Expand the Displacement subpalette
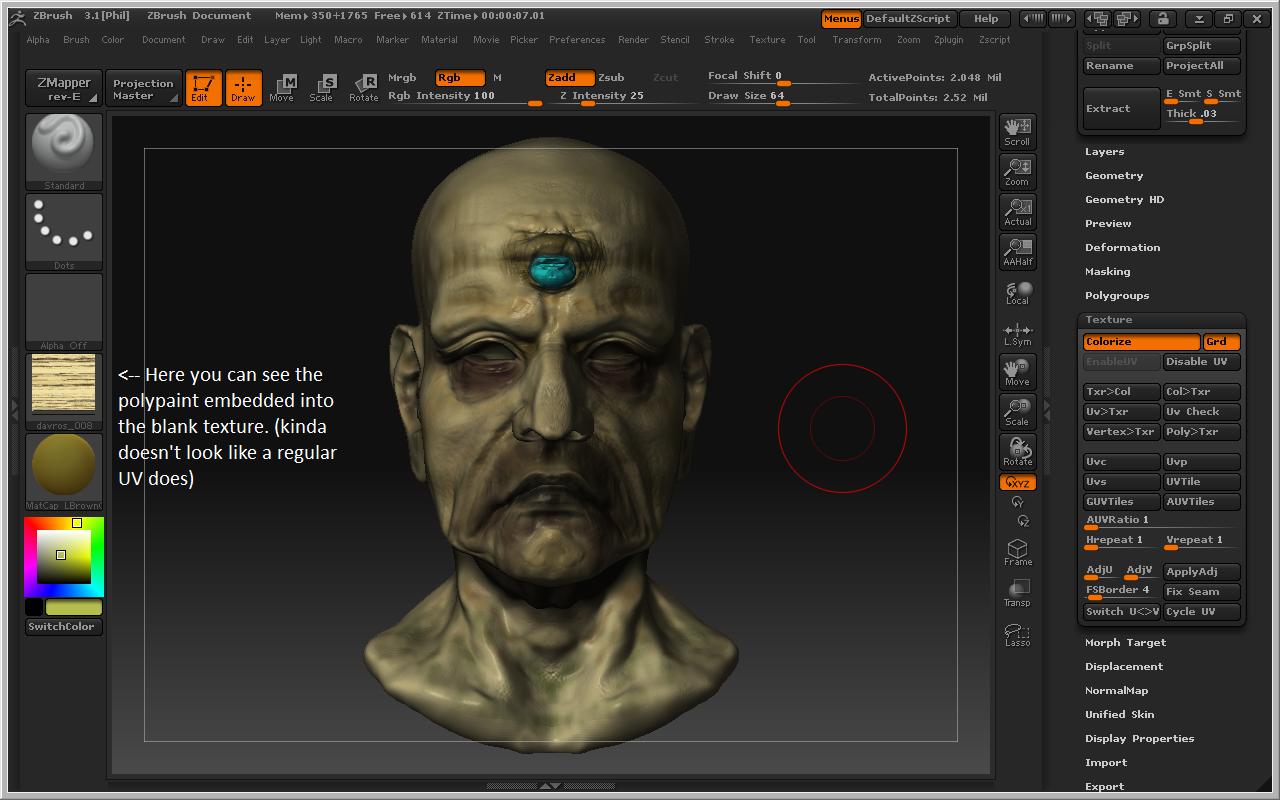Screen dimensions: 1280x800 coord(1124,667)
